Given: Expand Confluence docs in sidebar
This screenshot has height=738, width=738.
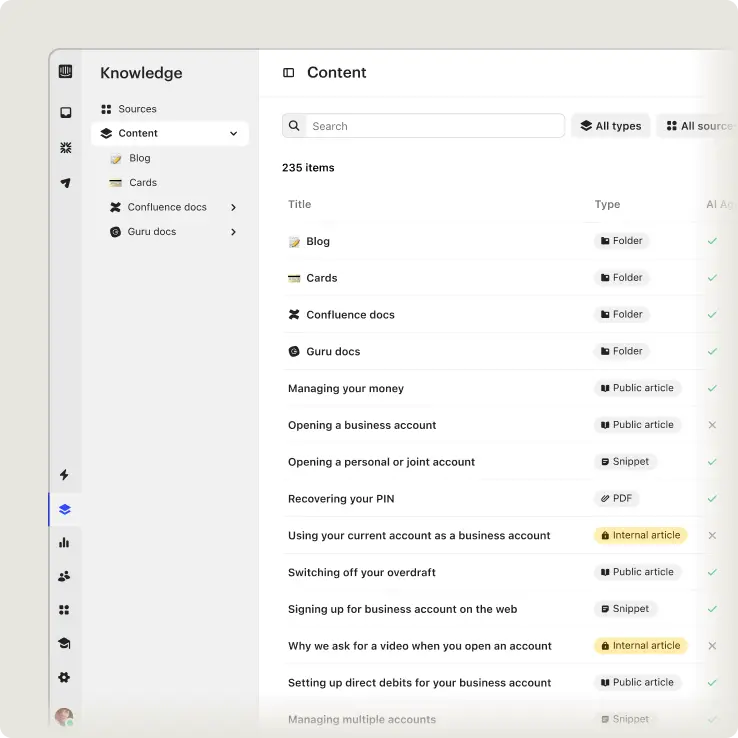Looking at the screenshot, I should (234, 207).
